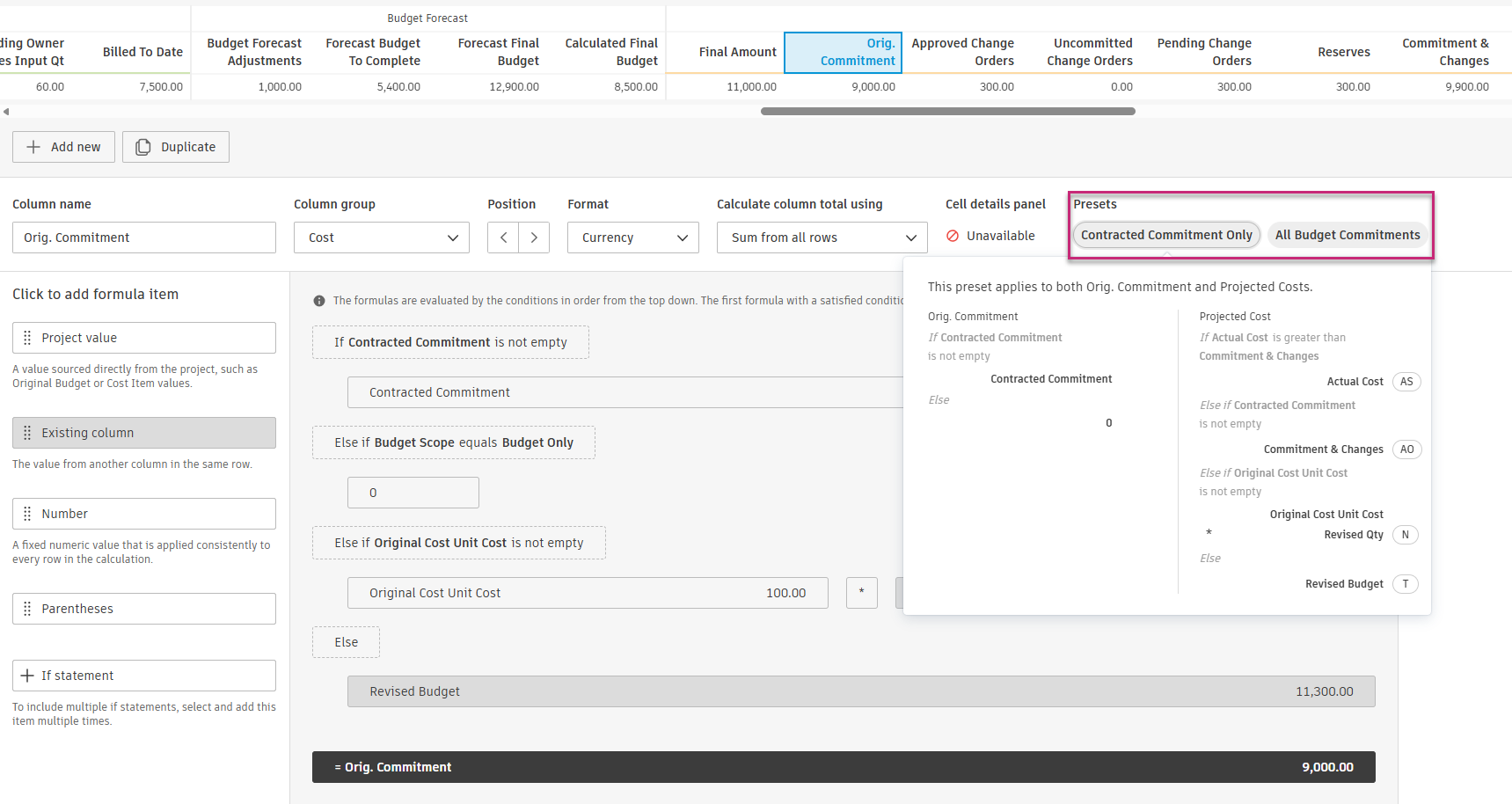Select the Else if Original Cost Unit Cost condition

click(x=459, y=543)
